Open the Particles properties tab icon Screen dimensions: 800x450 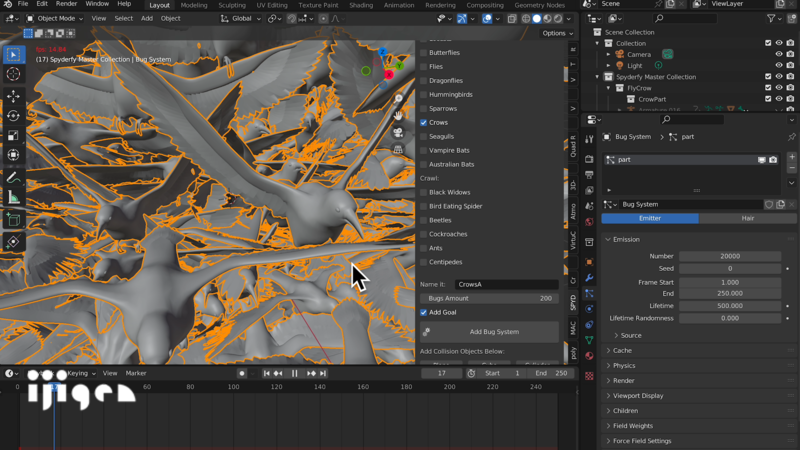coord(589,293)
